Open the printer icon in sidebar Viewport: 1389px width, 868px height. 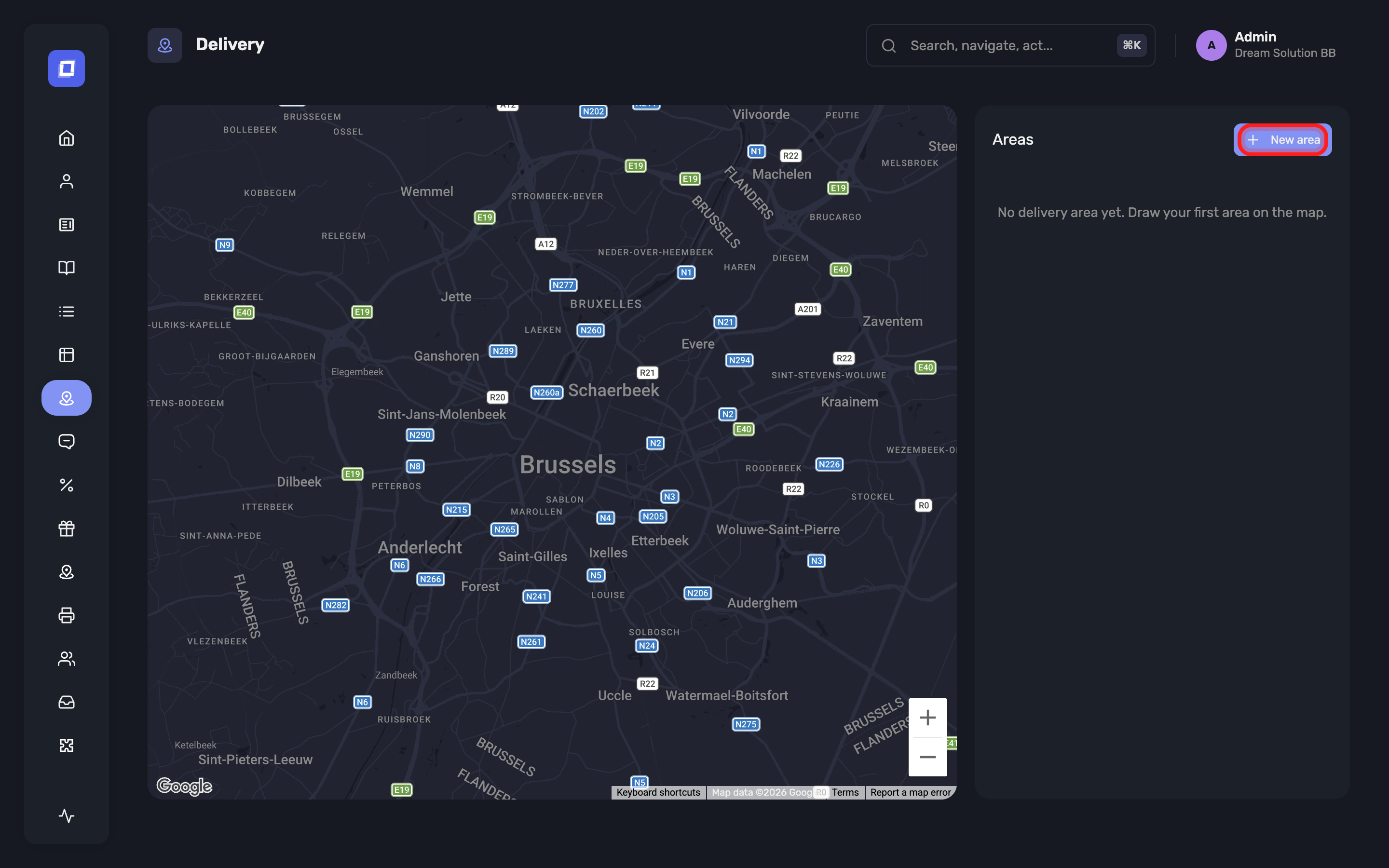coord(67,615)
